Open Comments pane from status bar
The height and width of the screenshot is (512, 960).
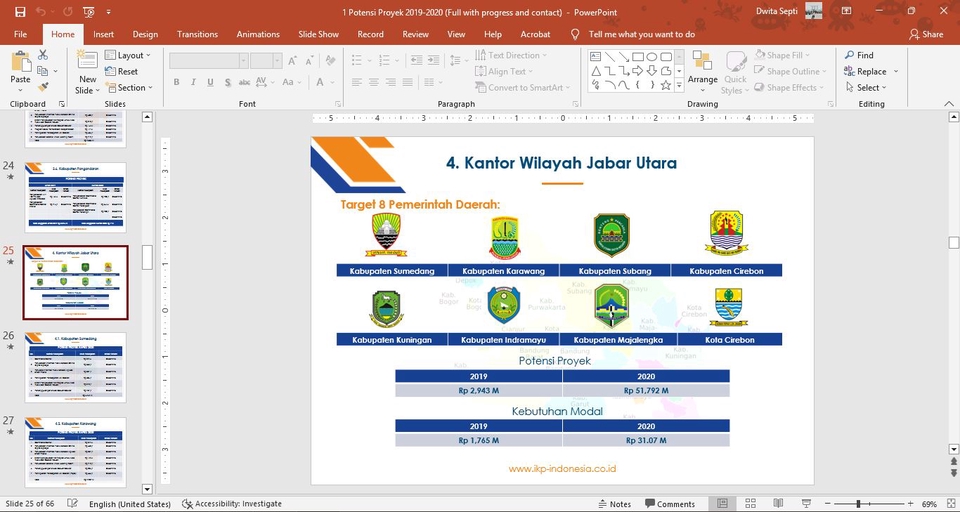[670, 504]
